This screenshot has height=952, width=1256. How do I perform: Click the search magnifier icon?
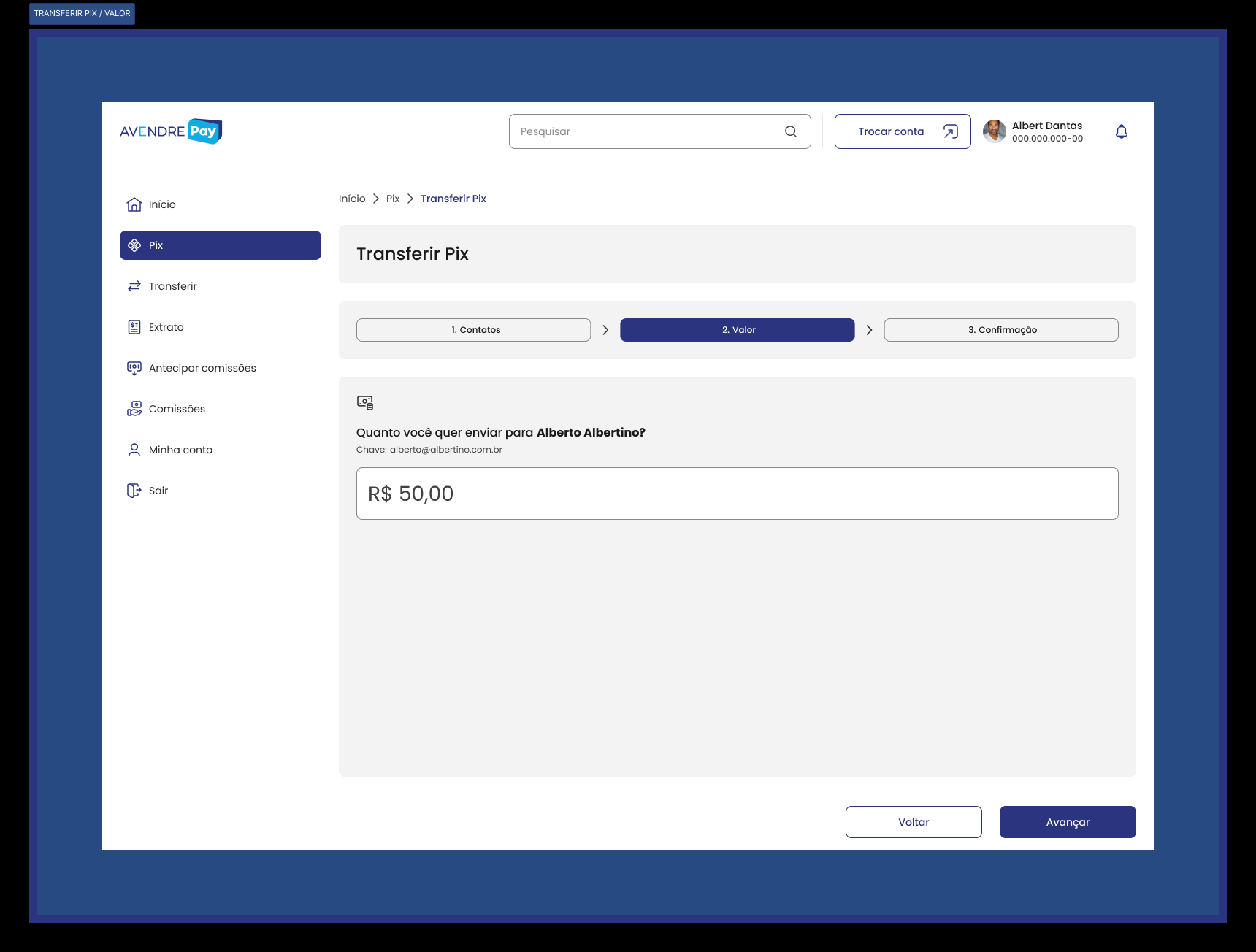pos(791,131)
